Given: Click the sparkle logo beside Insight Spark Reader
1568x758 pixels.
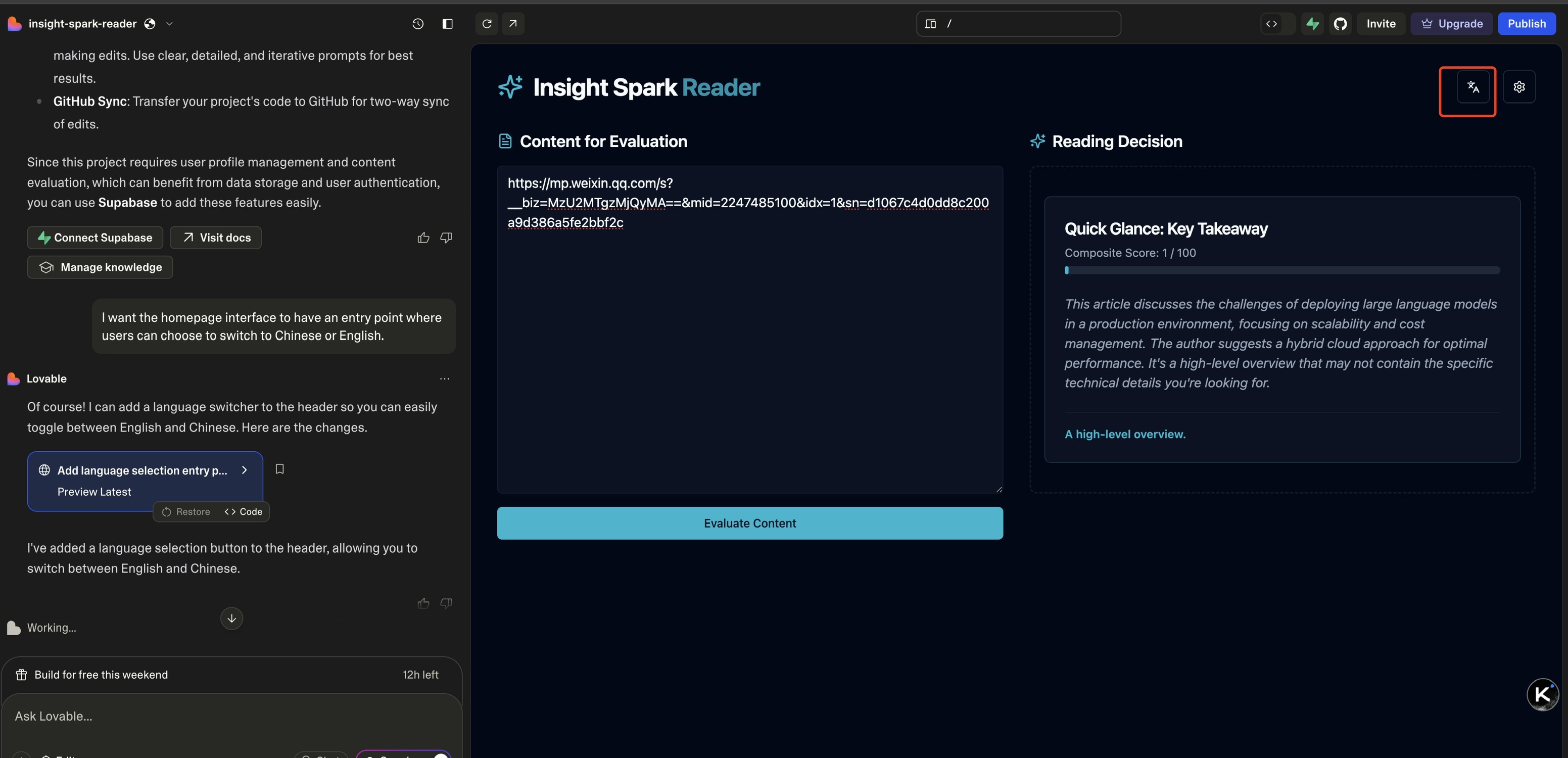Looking at the screenshot, I should tap(510, 87).
